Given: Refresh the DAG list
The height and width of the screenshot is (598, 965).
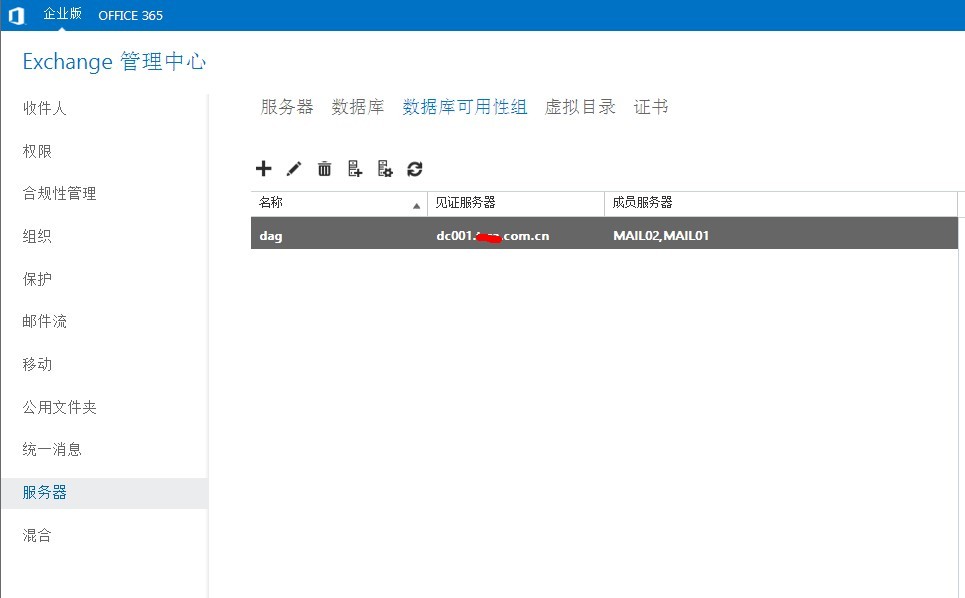Looking at the screenshot, I should tap(415, 169).
